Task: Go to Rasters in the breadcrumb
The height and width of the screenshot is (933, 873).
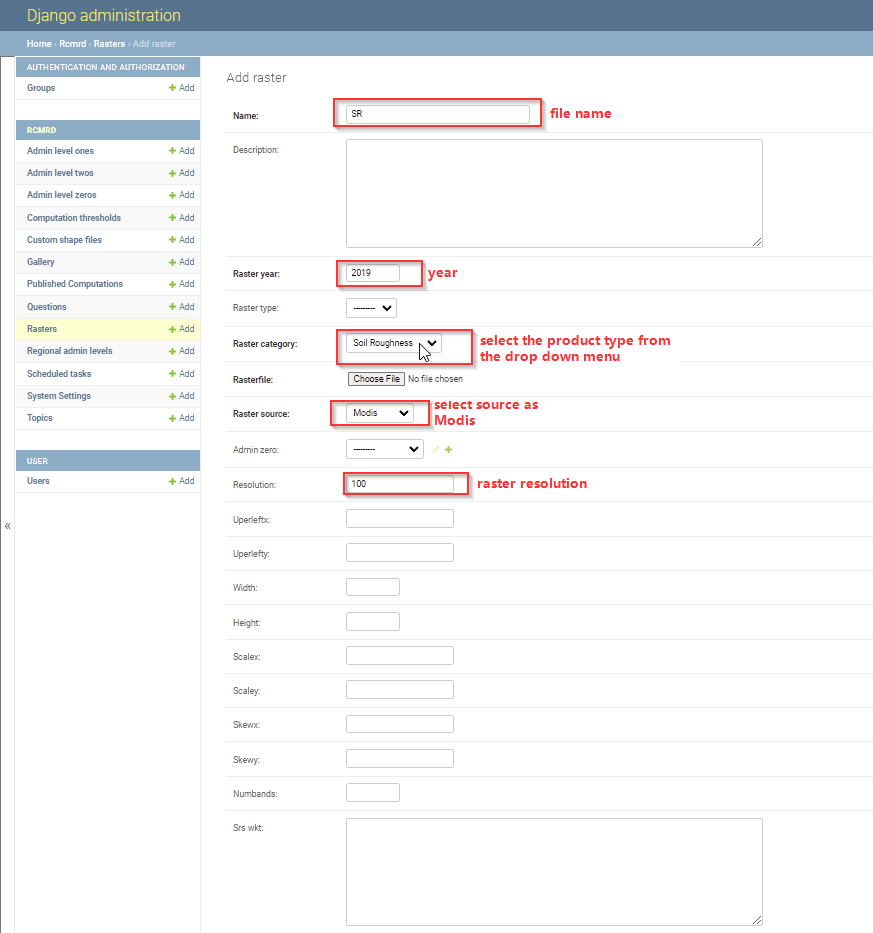Action: (109, 43)
